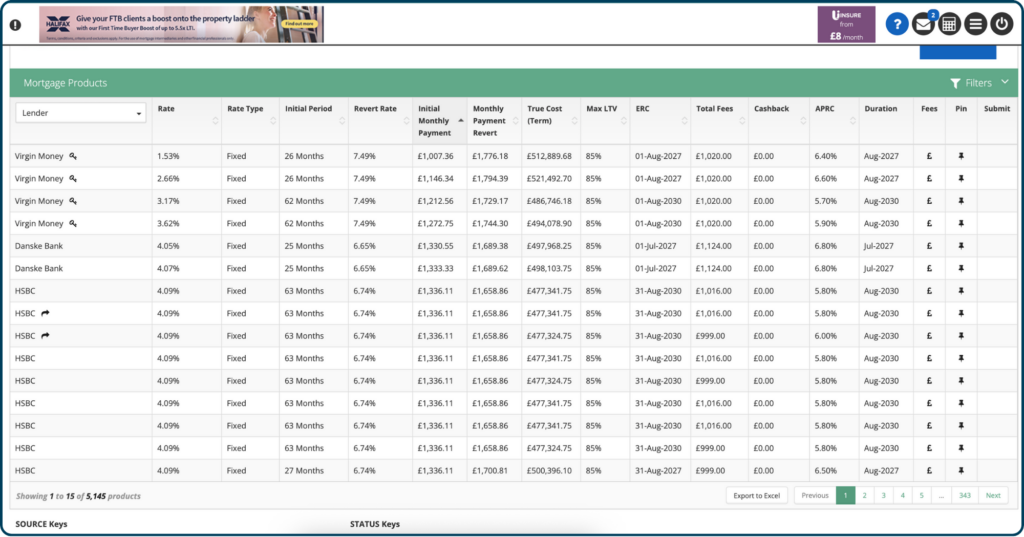This screenshot has width=1024, height=537.
Task: Click the 6.40% APRC value
Action: pyautogui.click(x=825, y=156)
